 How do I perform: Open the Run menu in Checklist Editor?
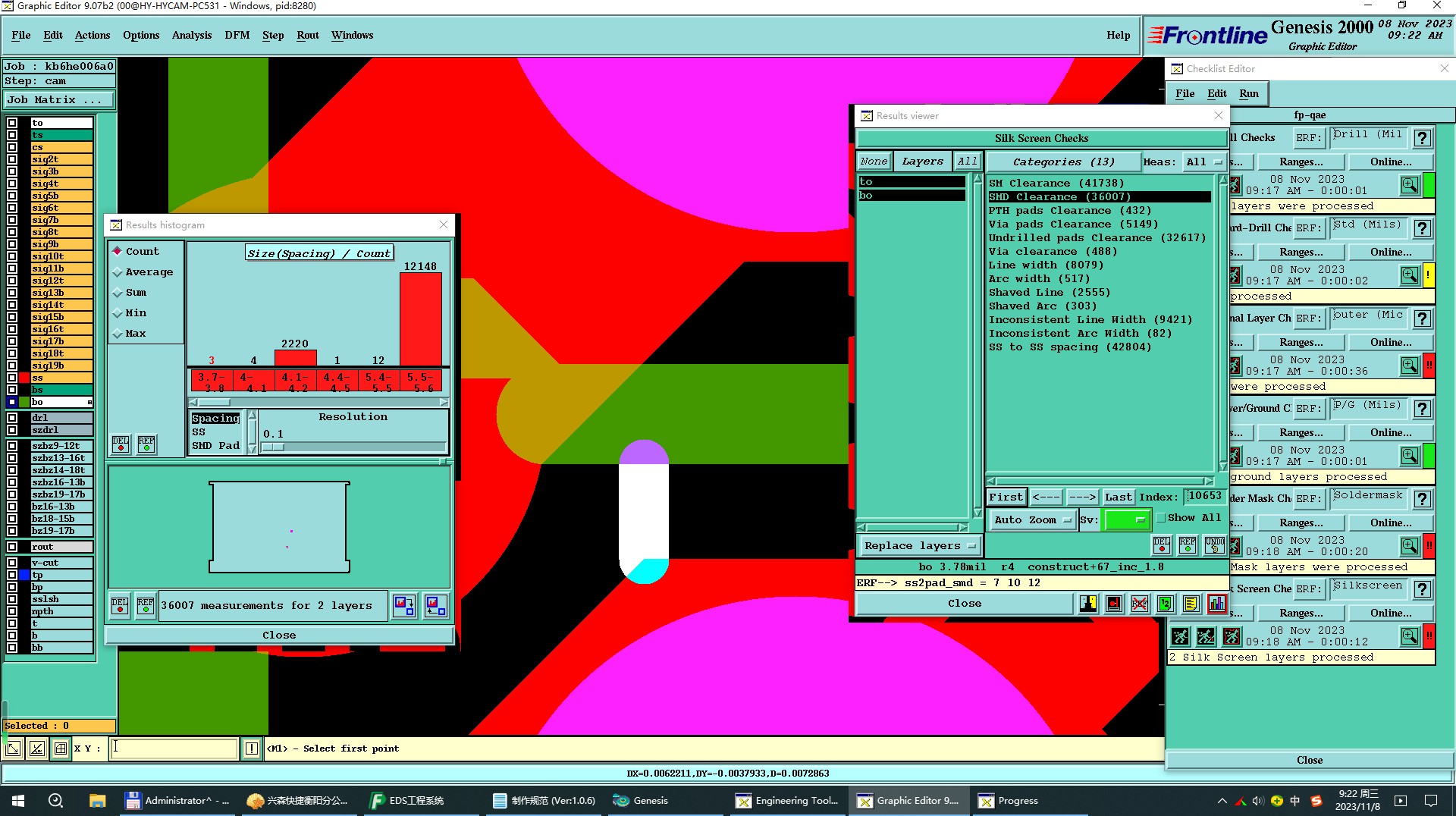pos(1249,93)
